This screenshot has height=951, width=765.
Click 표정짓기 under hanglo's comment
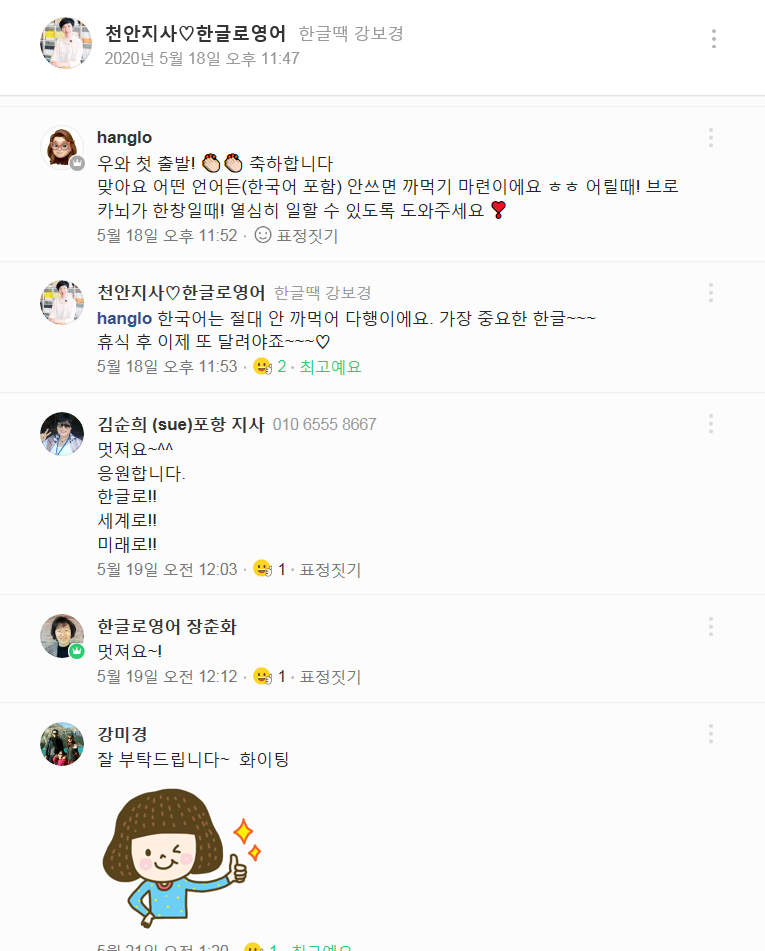coord(307,236)
